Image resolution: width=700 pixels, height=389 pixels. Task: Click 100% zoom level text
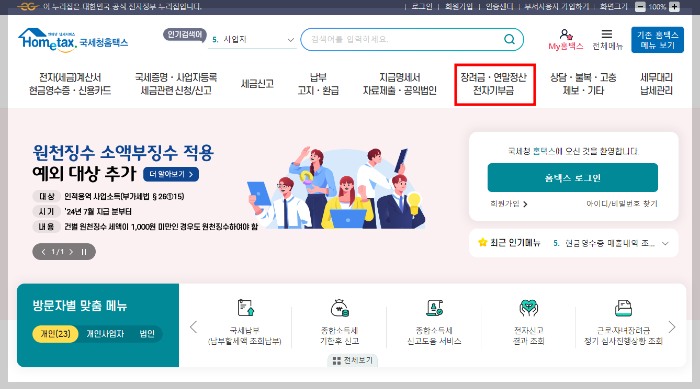click(657, 7)
